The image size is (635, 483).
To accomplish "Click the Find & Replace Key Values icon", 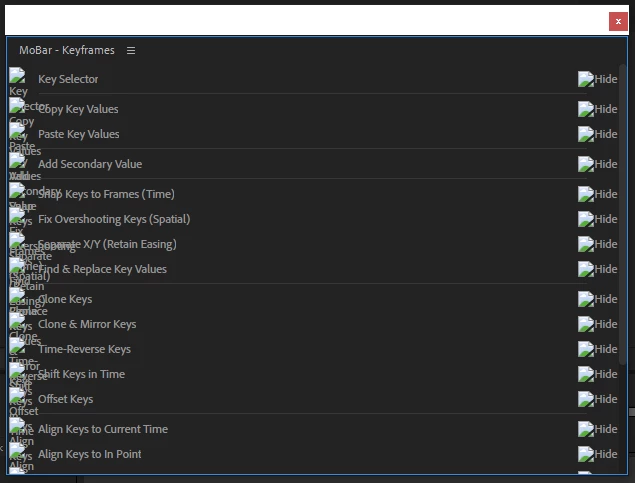I will (x=17, y=266).
